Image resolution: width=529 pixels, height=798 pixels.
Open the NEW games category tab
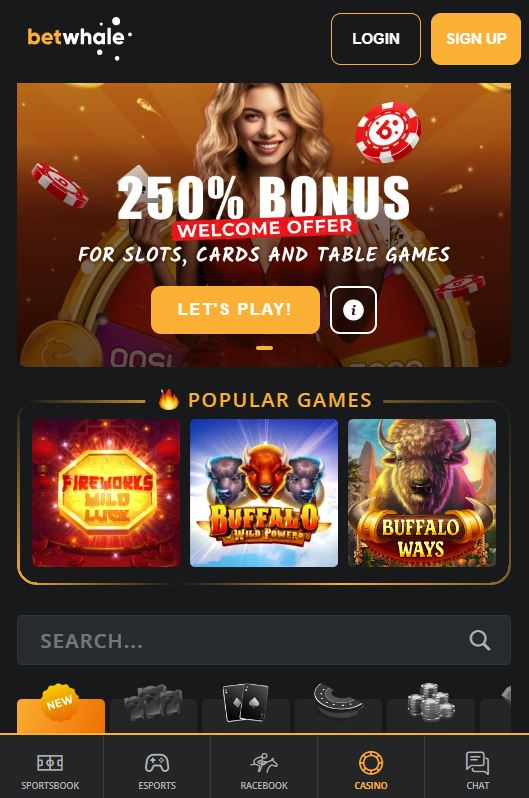[61, 709]
